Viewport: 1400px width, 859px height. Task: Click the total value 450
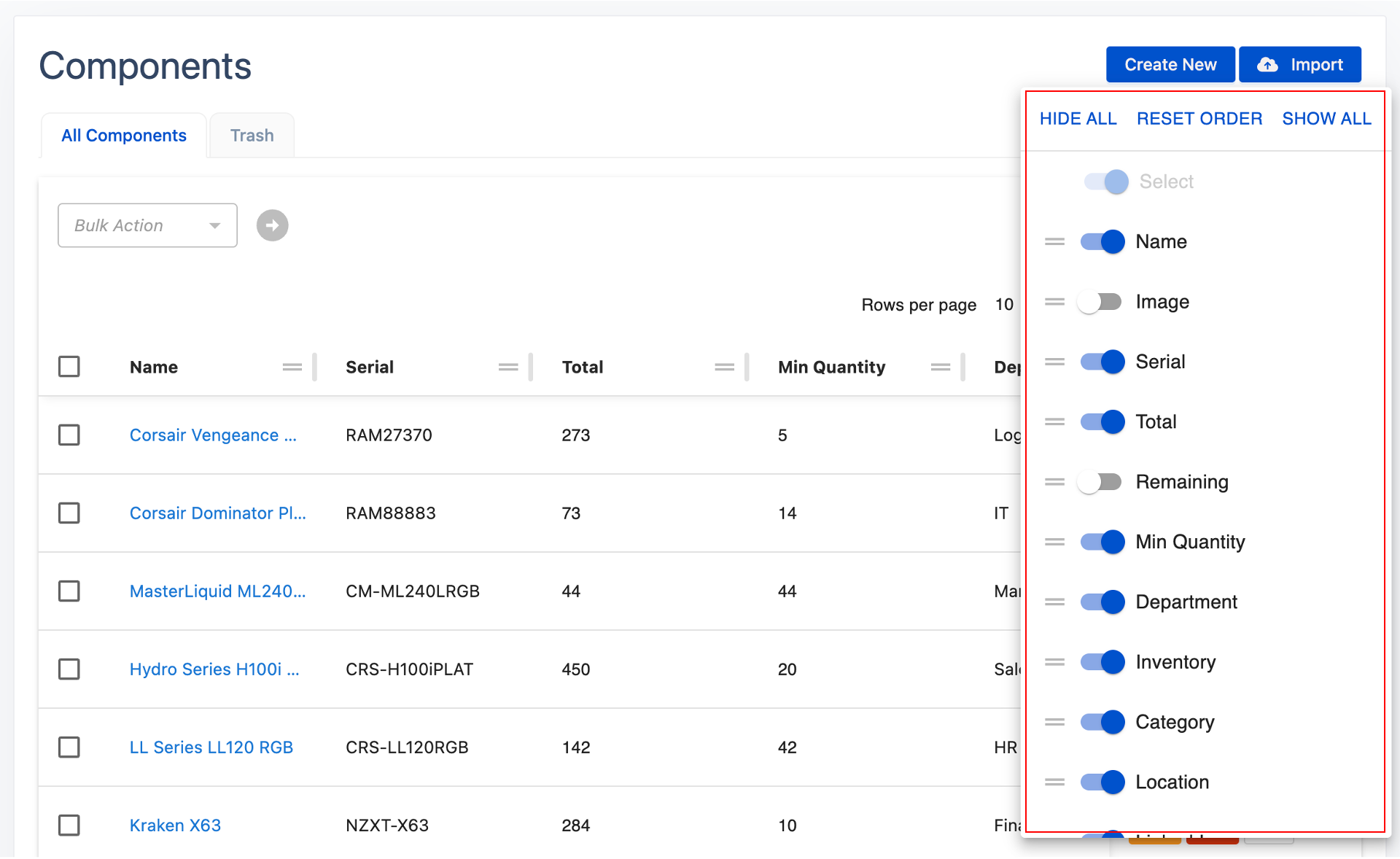coord(576,669)
